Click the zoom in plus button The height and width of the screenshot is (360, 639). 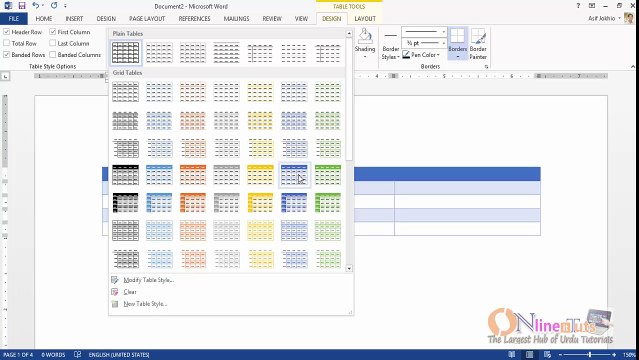(x=614, y=355)
